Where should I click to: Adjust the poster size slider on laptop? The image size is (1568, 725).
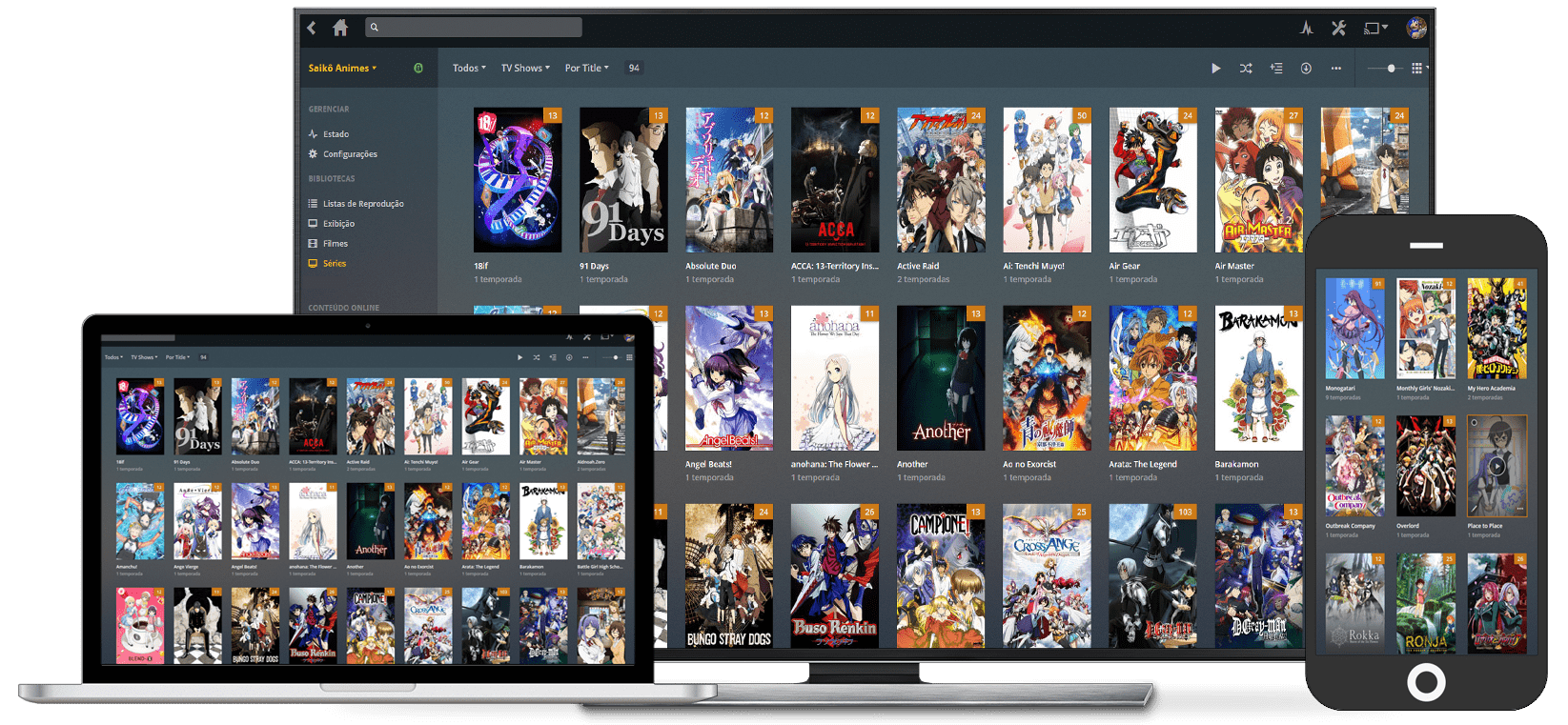click(x=611, y=357)
